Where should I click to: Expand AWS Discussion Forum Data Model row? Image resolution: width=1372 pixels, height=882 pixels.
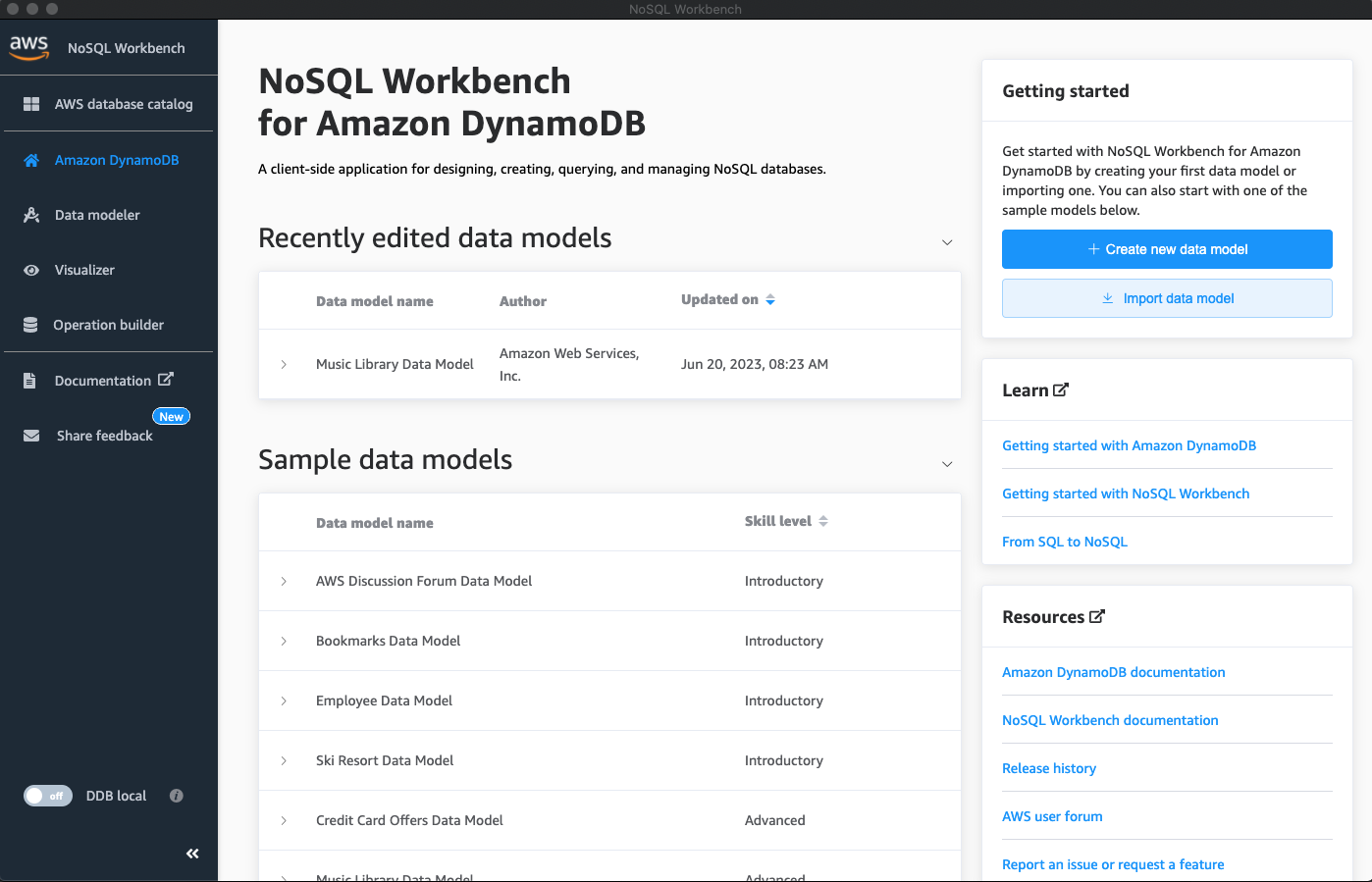pos(284,581)
